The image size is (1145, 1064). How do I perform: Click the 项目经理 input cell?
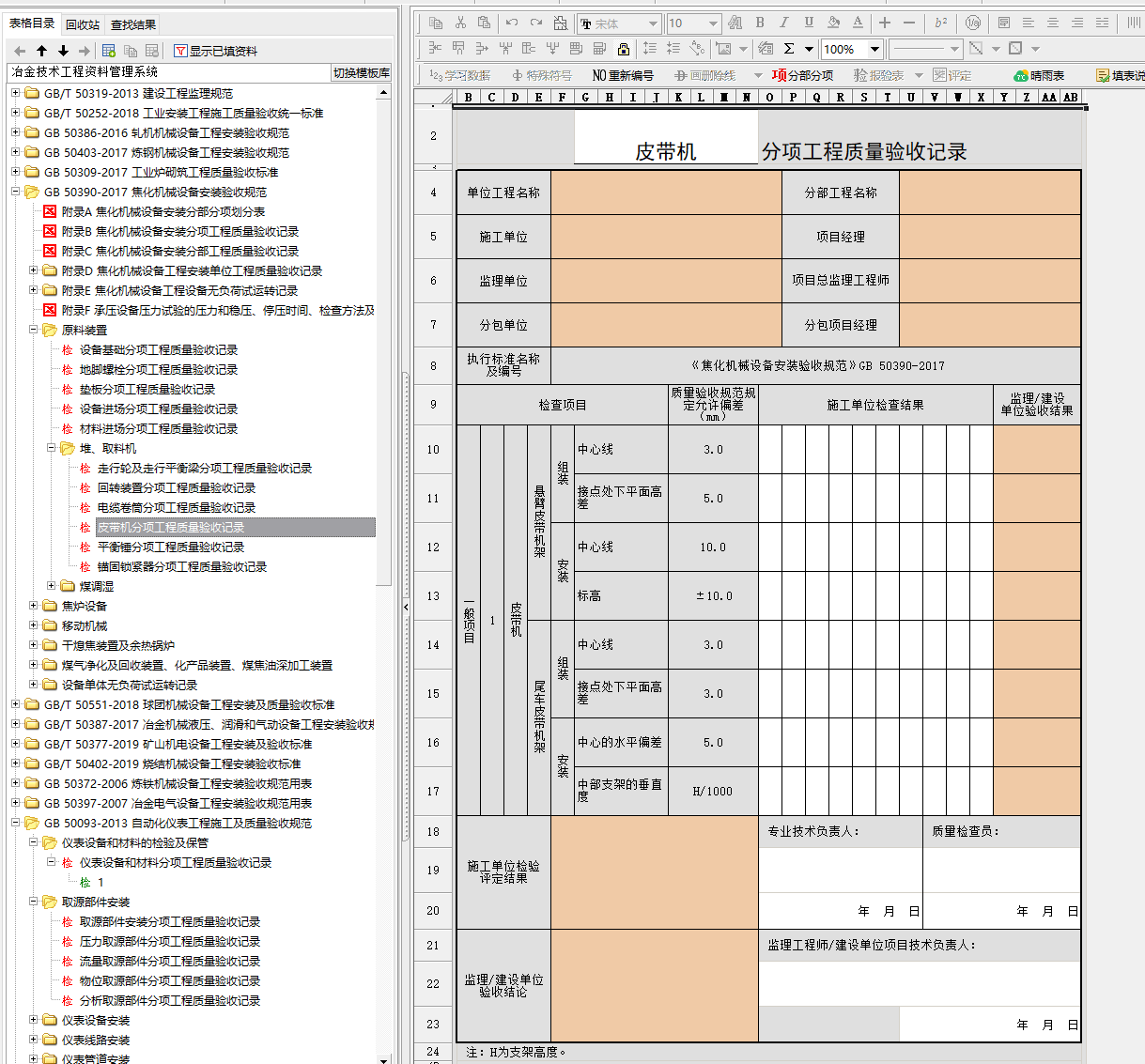point(990,237)
